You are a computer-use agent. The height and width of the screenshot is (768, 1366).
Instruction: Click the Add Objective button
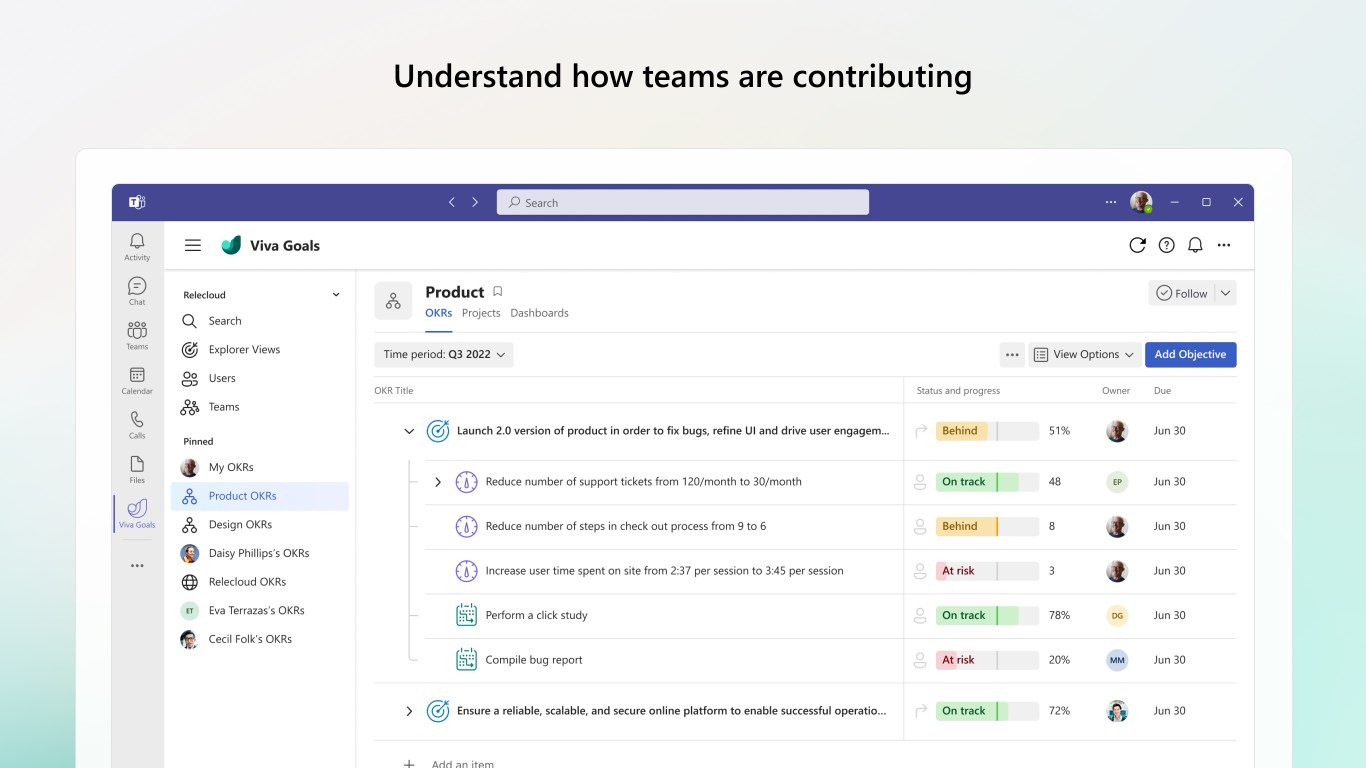[1190, 354]
